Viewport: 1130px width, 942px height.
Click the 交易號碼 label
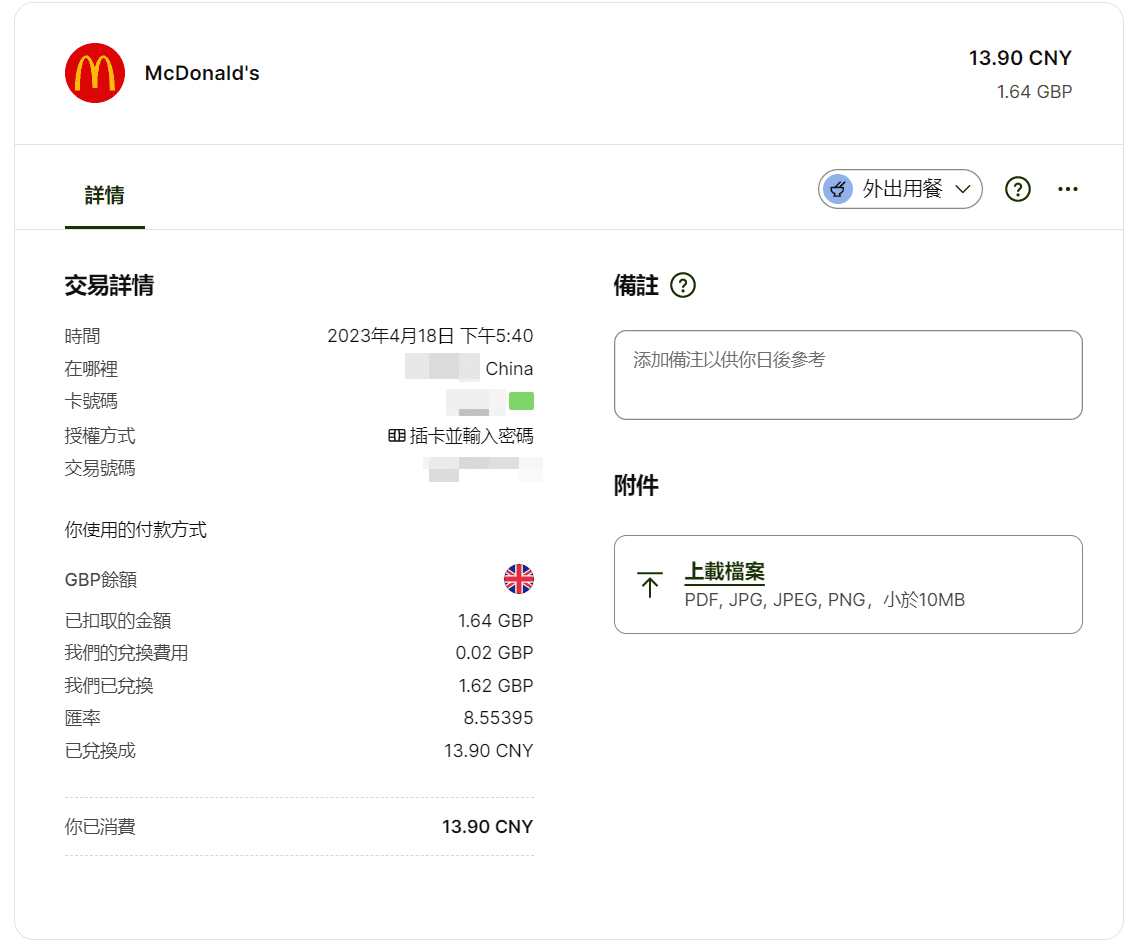[100, 468]
